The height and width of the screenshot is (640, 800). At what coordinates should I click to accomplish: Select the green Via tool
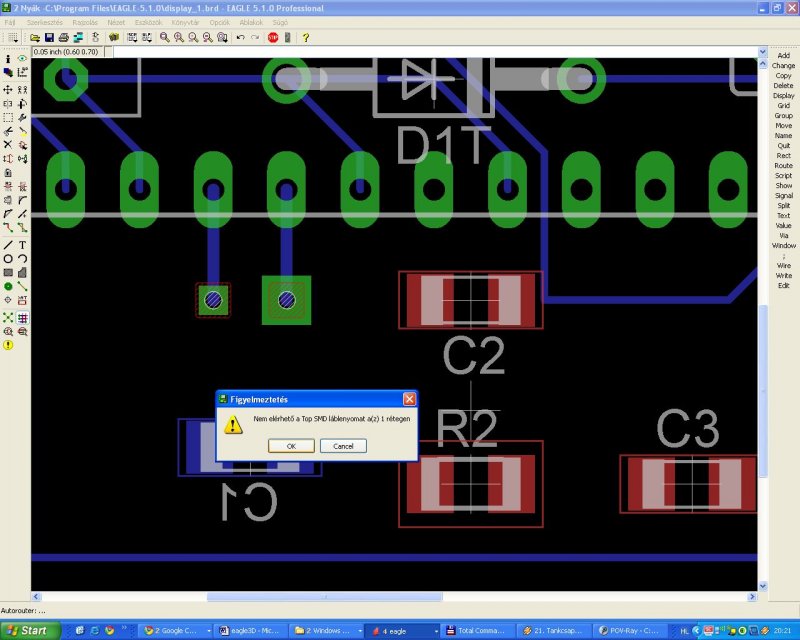coord(8,286)
